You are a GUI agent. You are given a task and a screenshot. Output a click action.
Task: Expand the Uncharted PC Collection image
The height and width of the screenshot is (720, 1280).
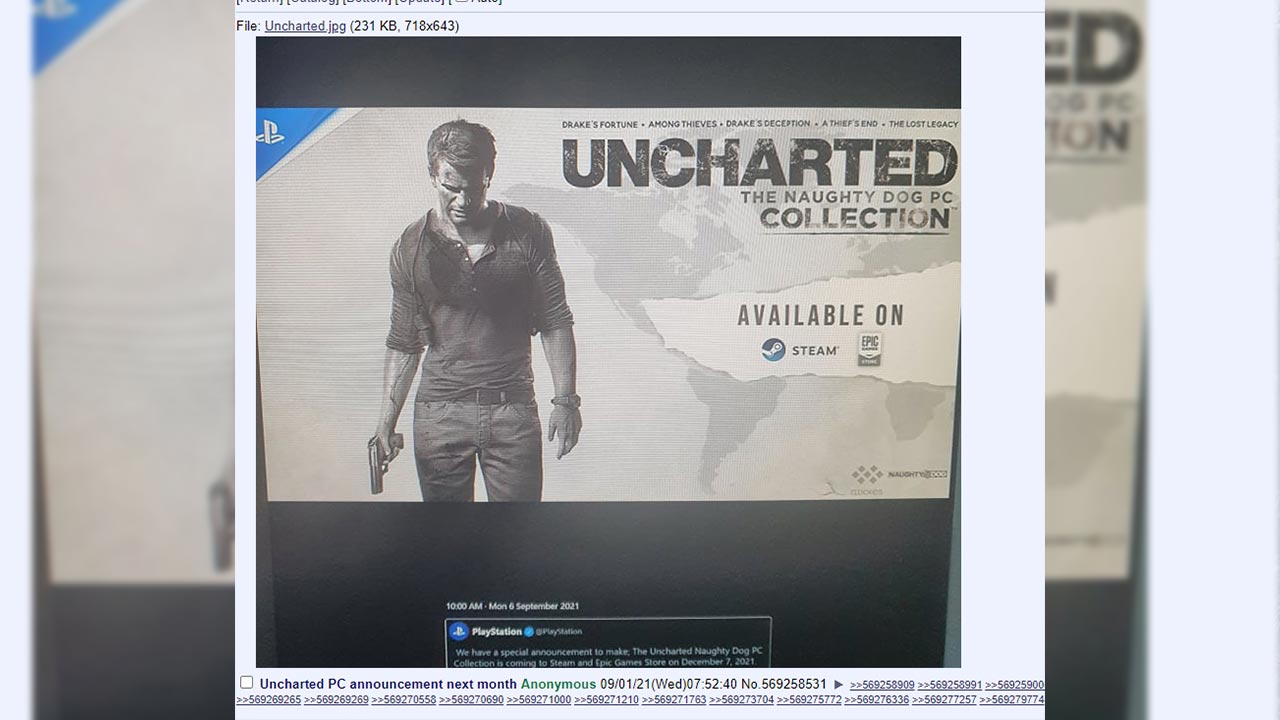[608, 350]
